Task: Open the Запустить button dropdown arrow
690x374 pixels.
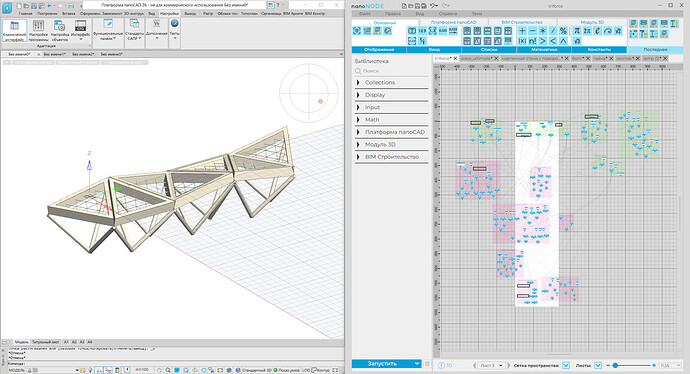Action: click(417, 363)
